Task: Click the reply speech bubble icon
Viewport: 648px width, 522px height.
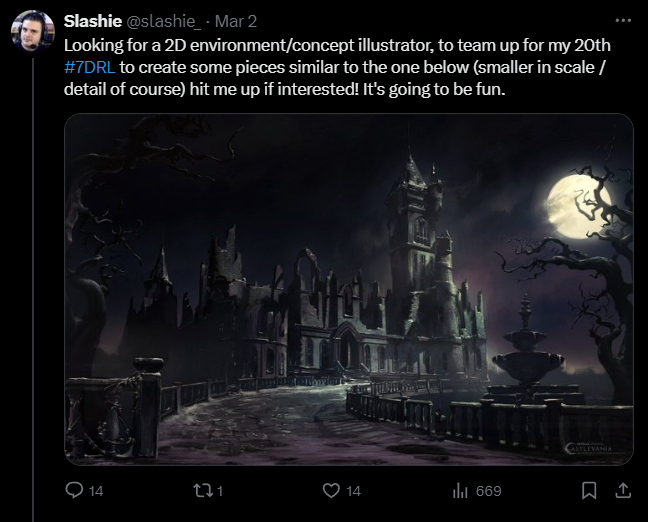Action: (x=73, y=491)
